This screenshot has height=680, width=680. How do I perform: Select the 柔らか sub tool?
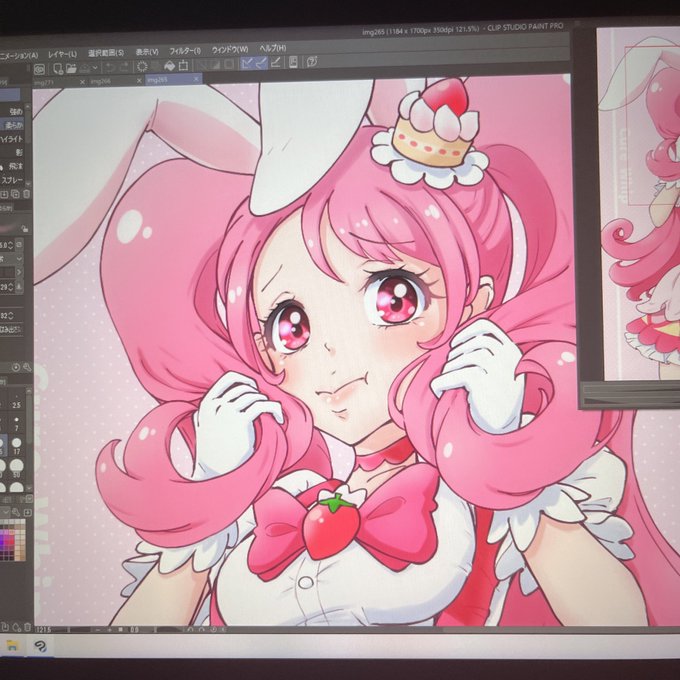tap(14, 125)
